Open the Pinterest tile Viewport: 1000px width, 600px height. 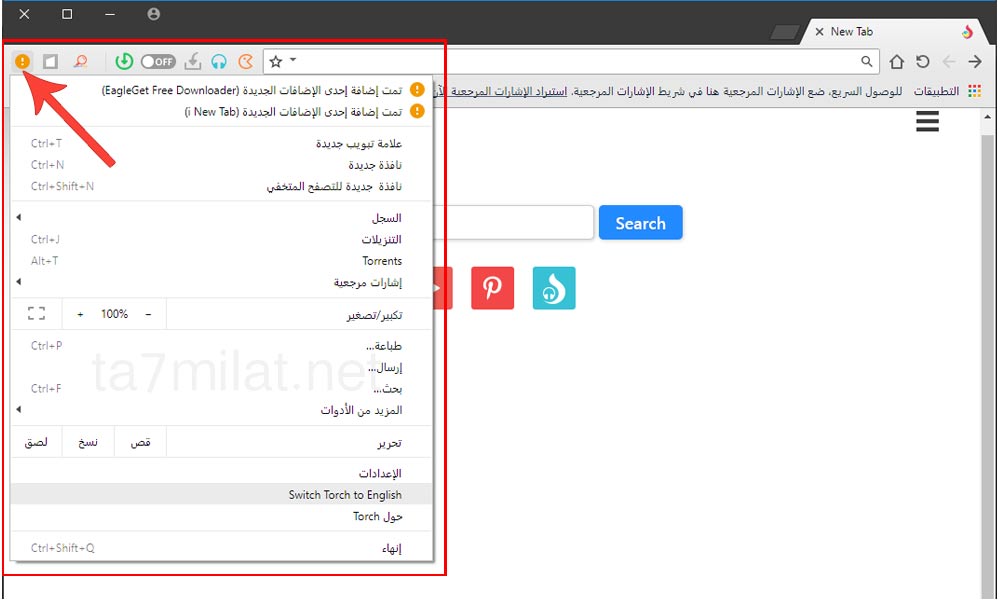pyautogui.click(x=492, y=288)
